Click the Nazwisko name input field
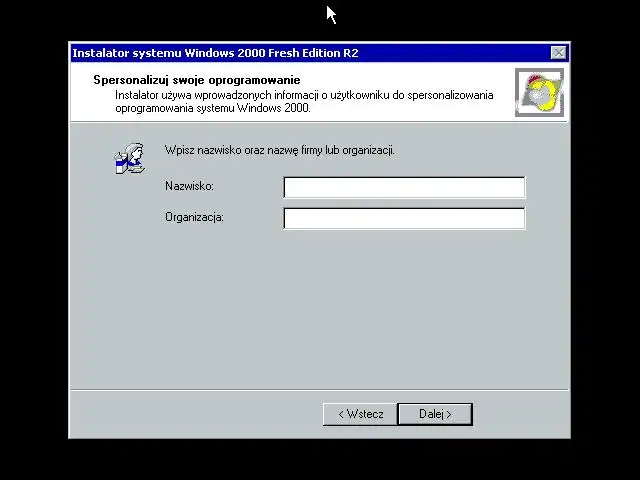Screen dimensions: 640x480 [x=404, y=187]
